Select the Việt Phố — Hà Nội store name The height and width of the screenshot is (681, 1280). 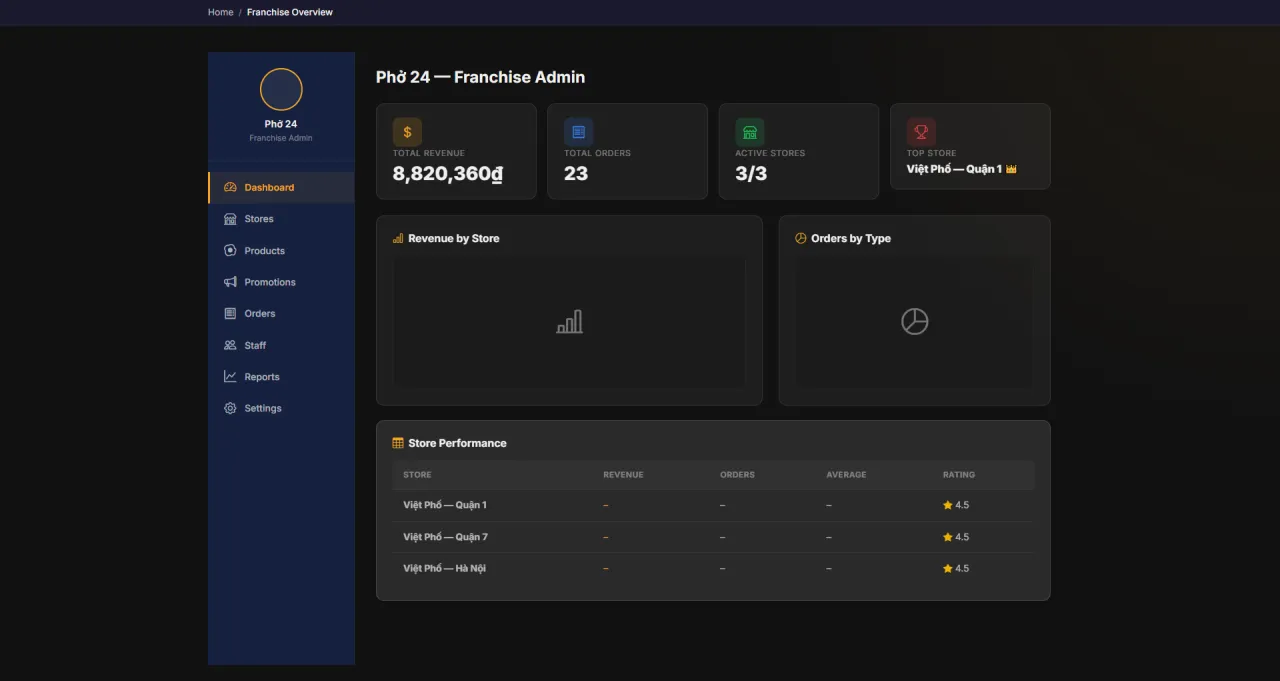(x=444, y=568)
